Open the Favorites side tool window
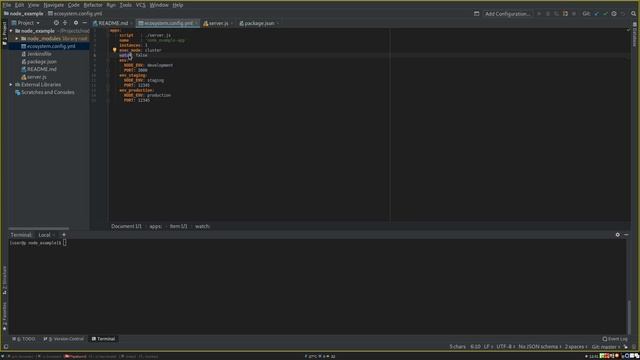640x360 pixels. click(x=4, y=316)
